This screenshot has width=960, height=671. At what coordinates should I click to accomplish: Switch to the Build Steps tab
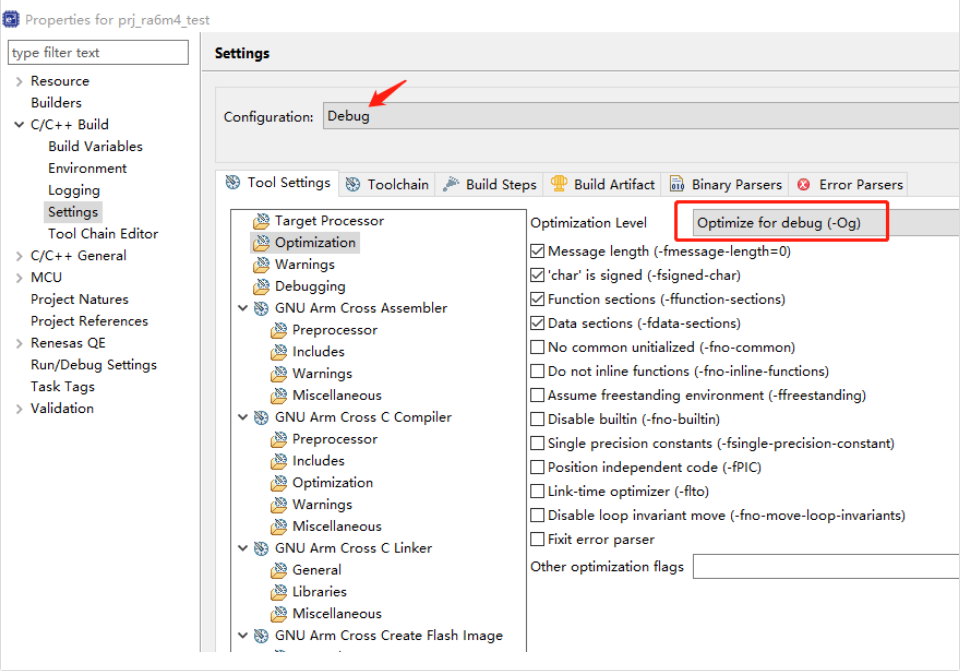click(x=489, y=184)
